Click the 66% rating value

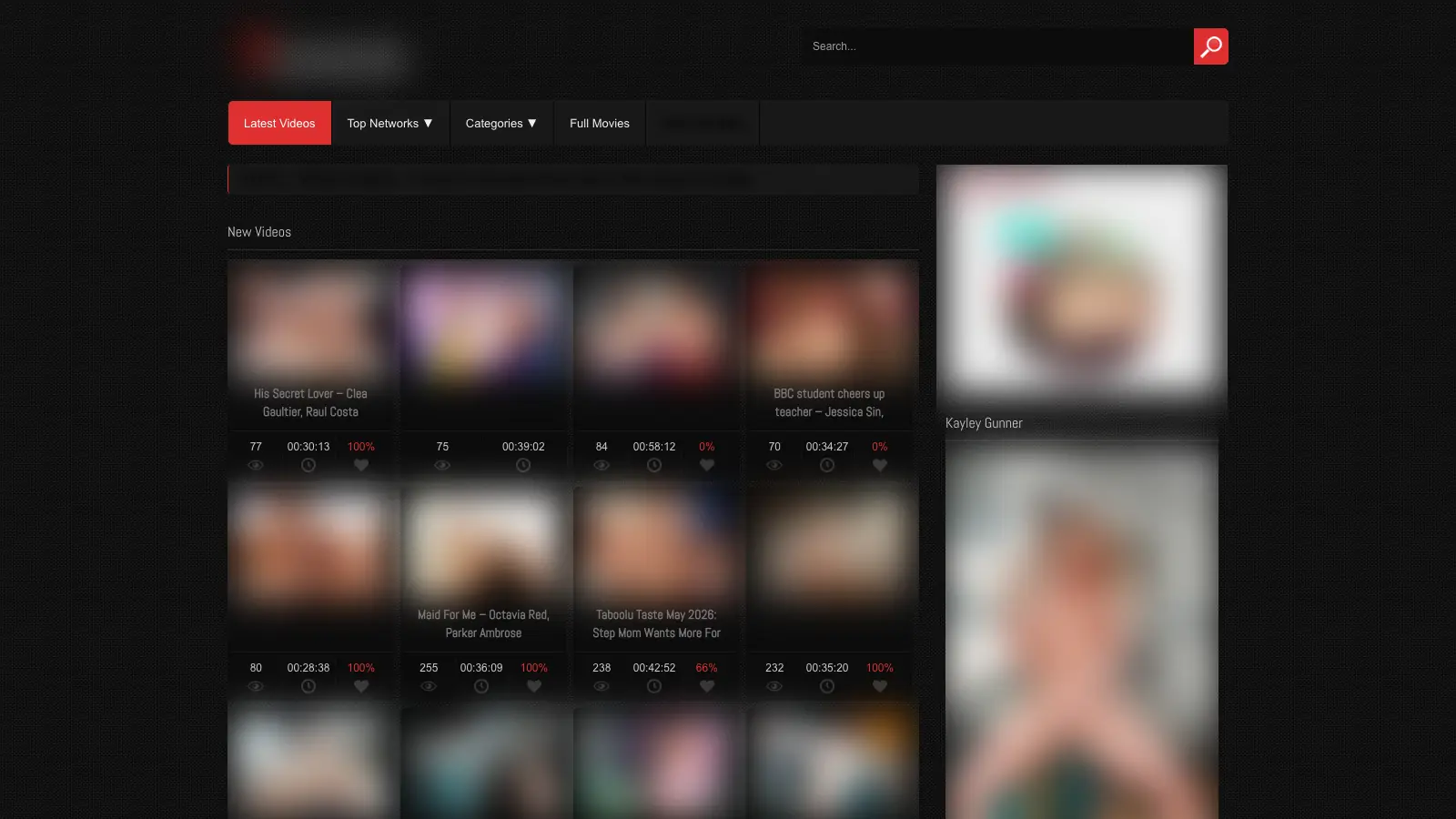point(707,668)
